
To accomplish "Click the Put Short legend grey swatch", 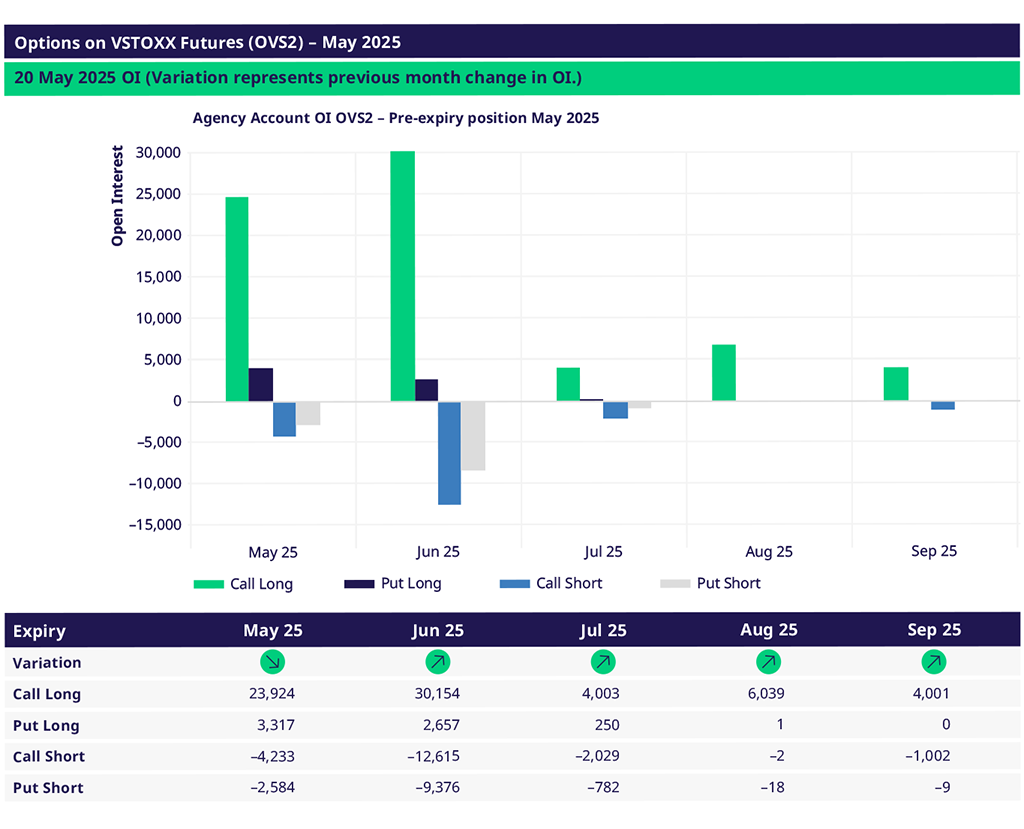I will (x=675, y=584).
